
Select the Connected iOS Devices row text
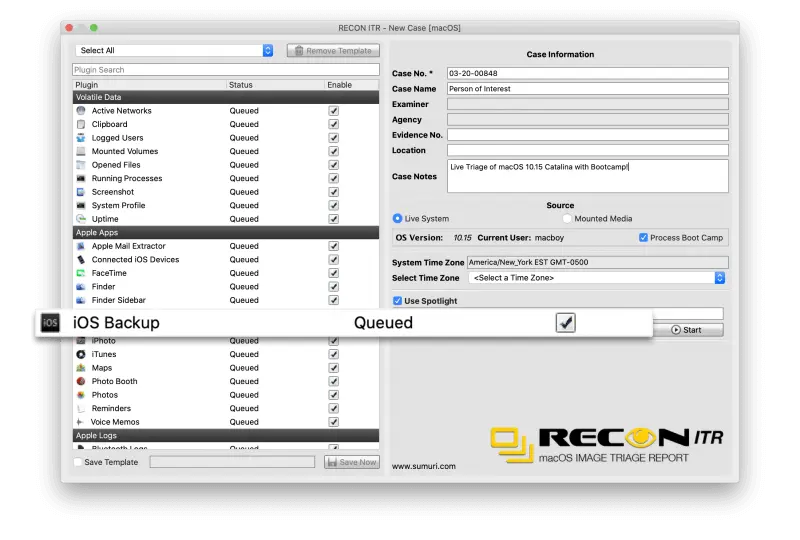click(x=135, y=259)
